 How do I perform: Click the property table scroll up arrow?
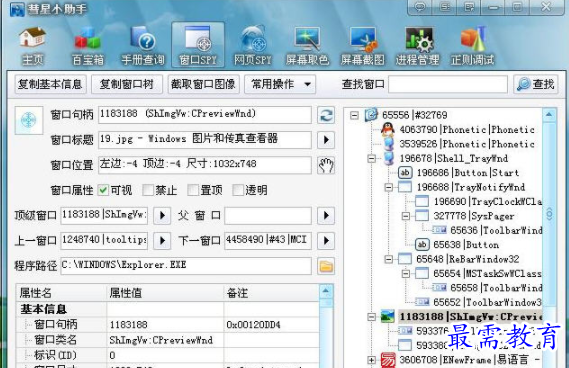point(326,291)
